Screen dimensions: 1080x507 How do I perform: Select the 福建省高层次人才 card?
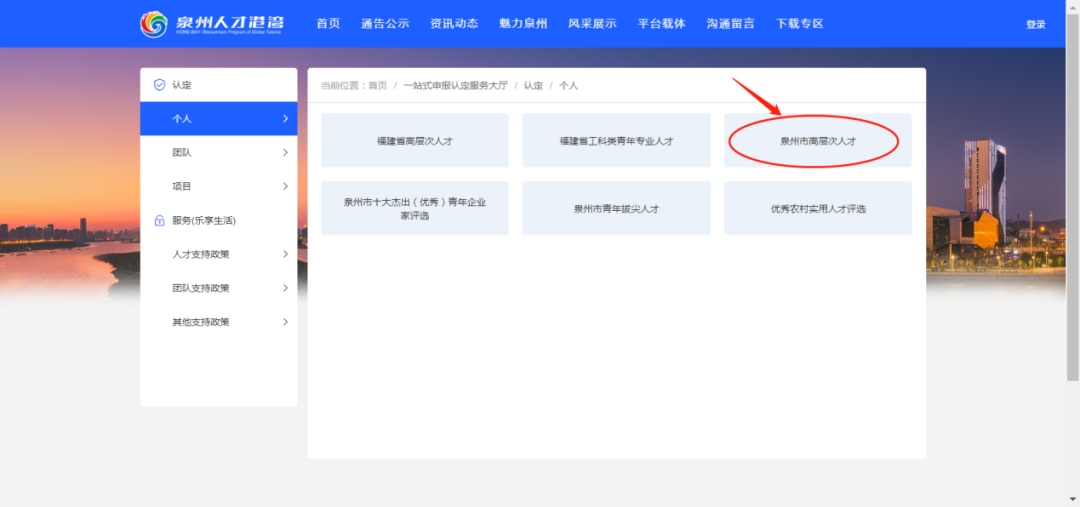click(415, 141)
